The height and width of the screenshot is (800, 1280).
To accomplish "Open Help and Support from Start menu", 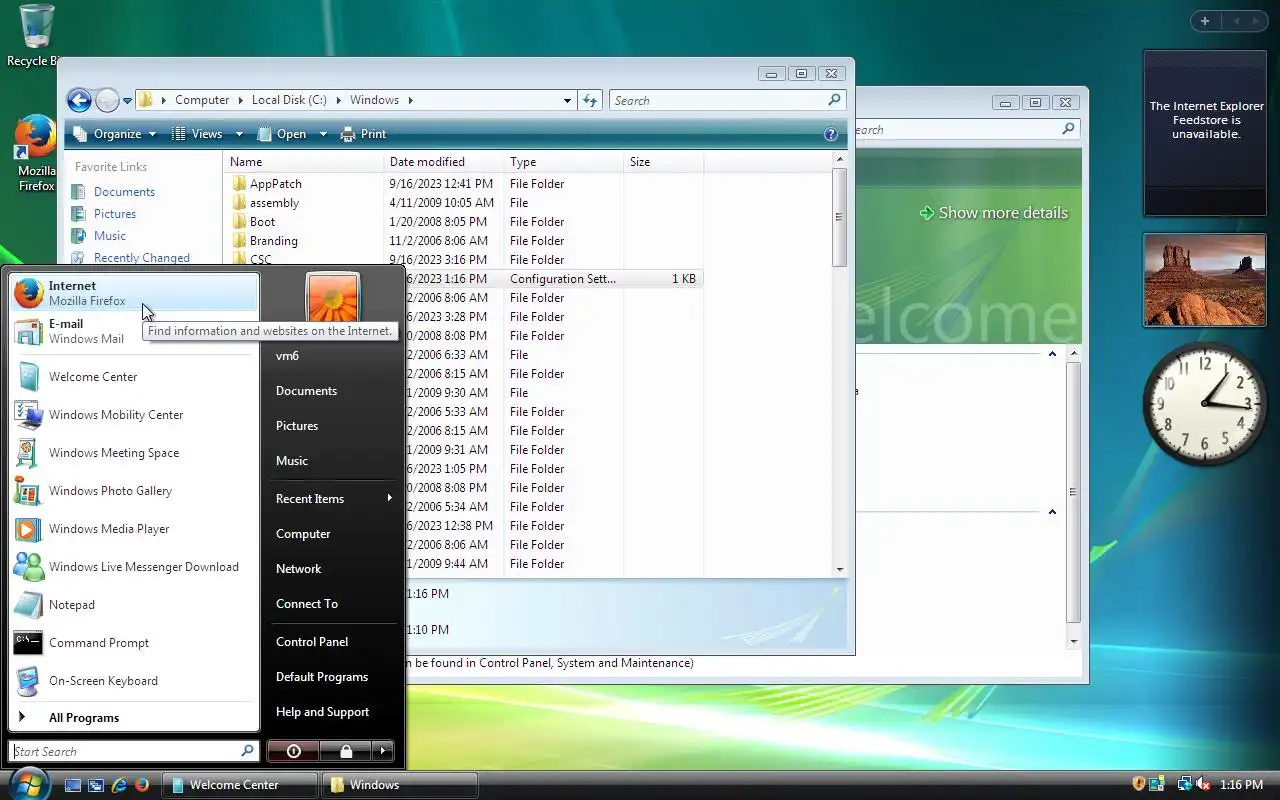I will point(333,712).
